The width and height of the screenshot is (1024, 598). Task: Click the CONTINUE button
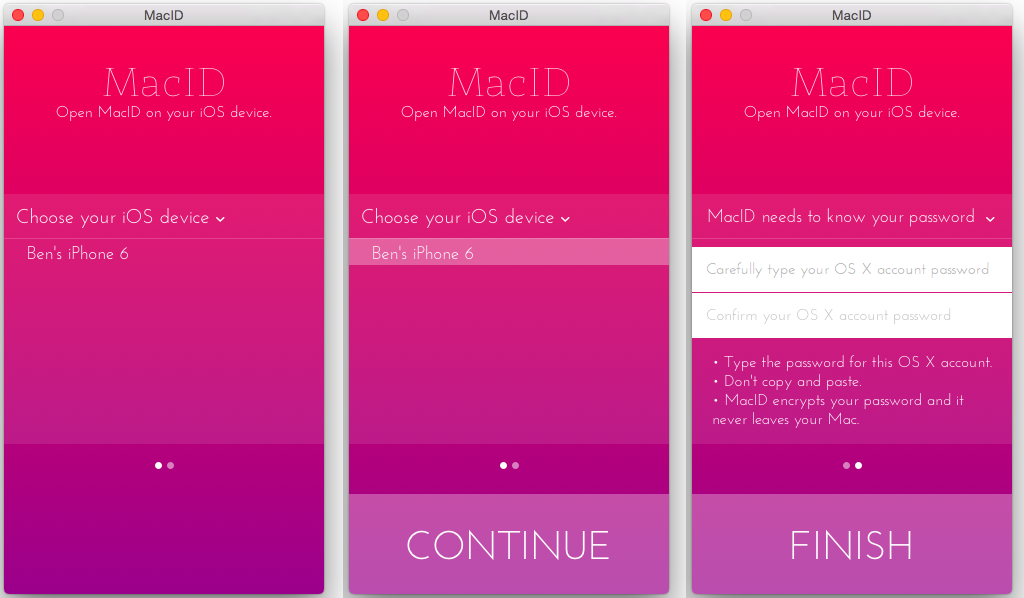[x=508, y=545]
